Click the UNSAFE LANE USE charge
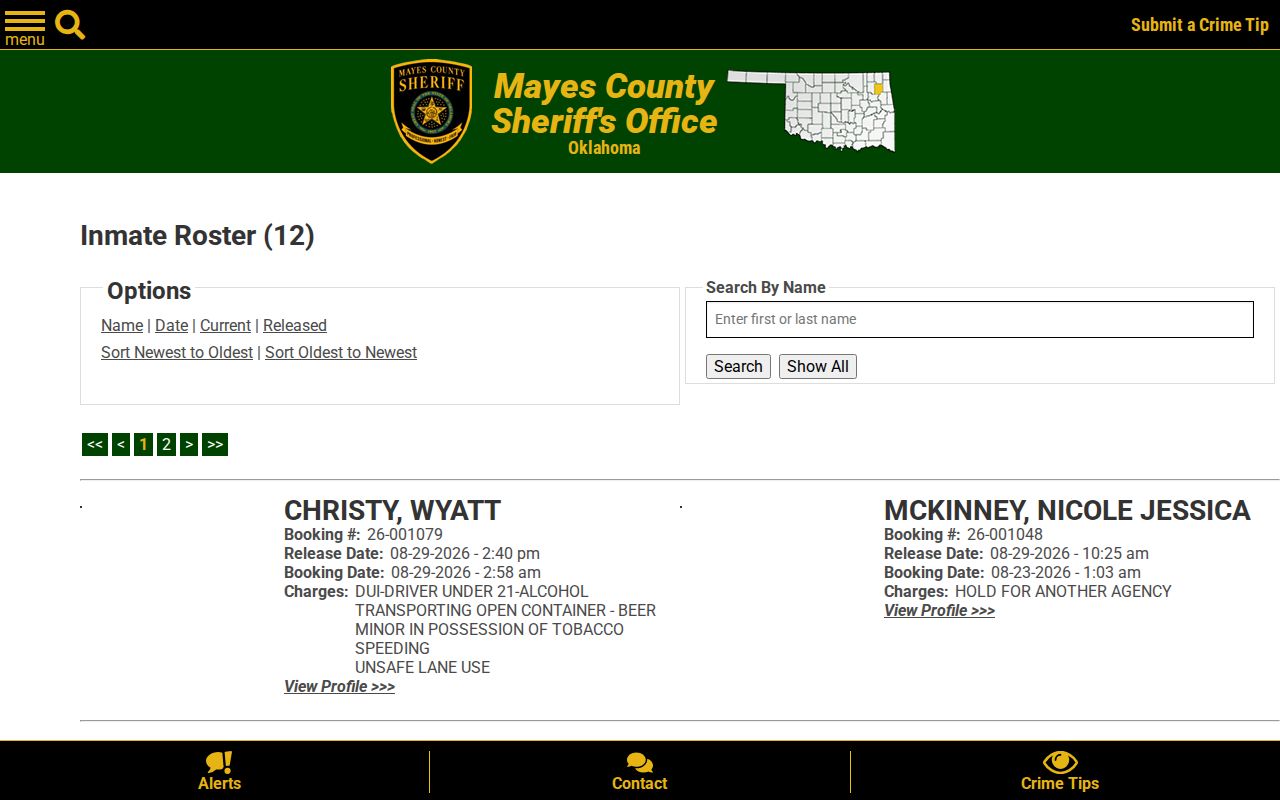 pos(422,667)
